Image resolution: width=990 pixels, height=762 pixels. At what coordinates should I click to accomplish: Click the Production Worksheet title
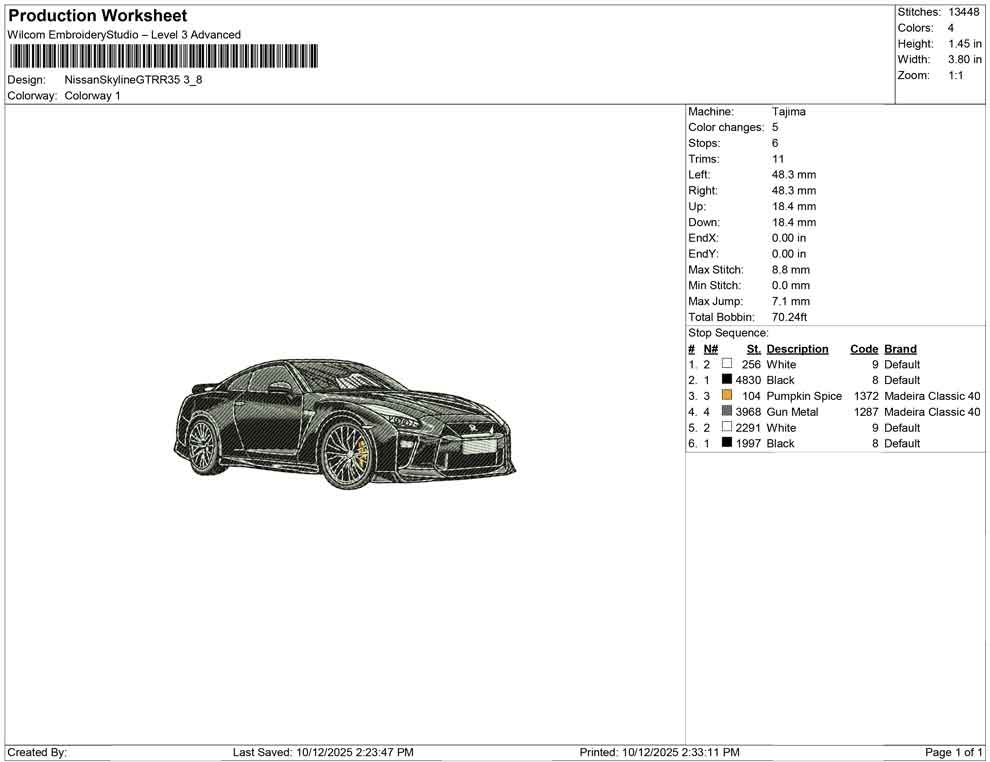(97, 16)
